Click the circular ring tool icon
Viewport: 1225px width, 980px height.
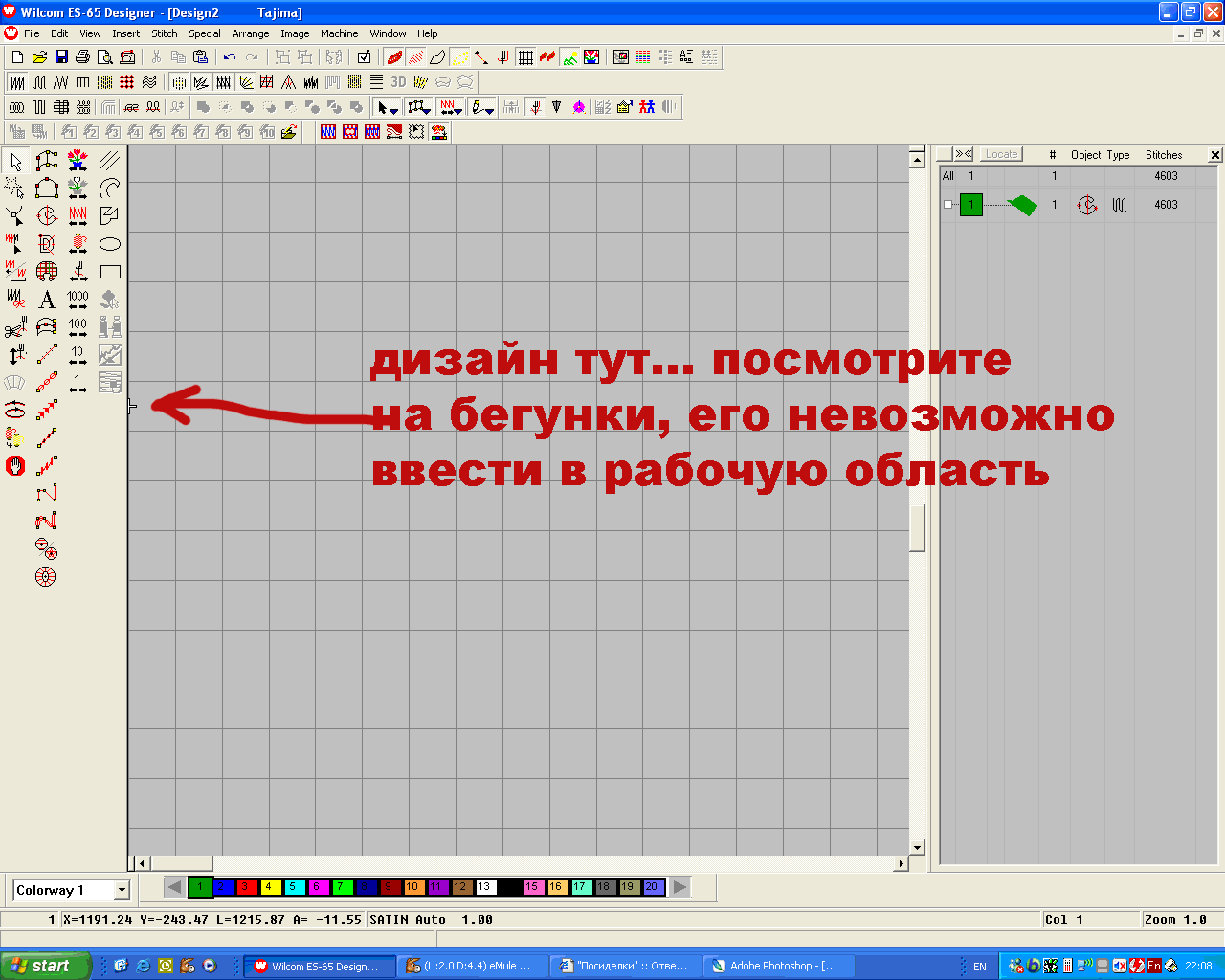(x=47, y=576)
